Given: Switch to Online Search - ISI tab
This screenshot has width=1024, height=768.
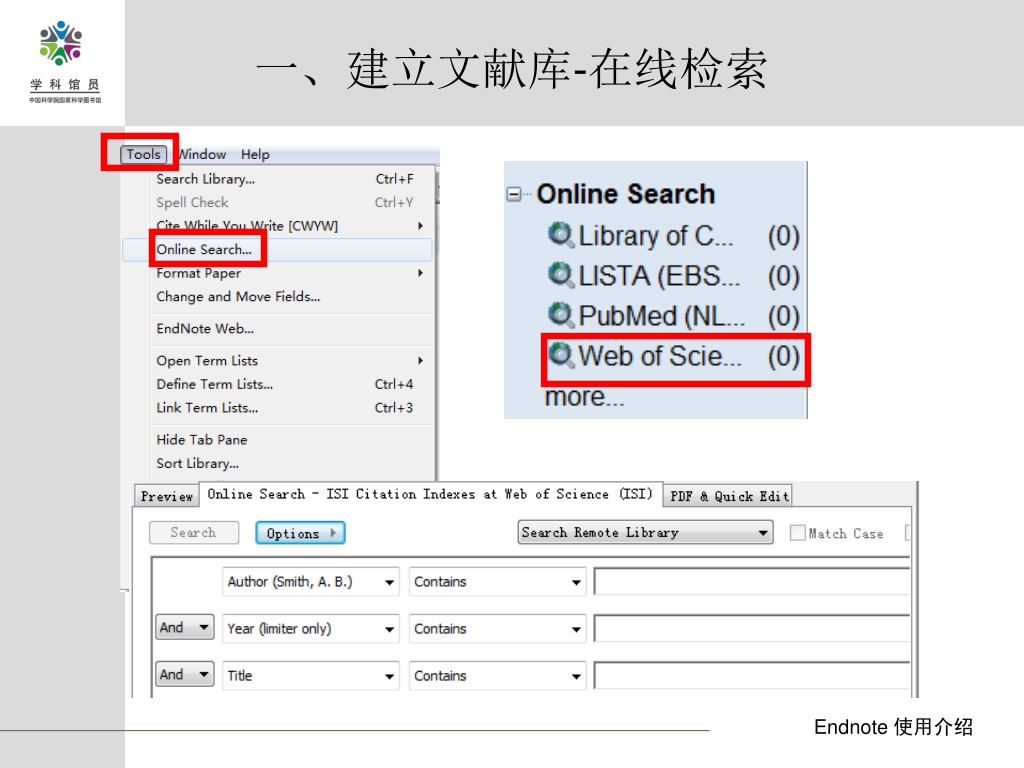Looking at the screenshot, I should (x=430, y=494).
